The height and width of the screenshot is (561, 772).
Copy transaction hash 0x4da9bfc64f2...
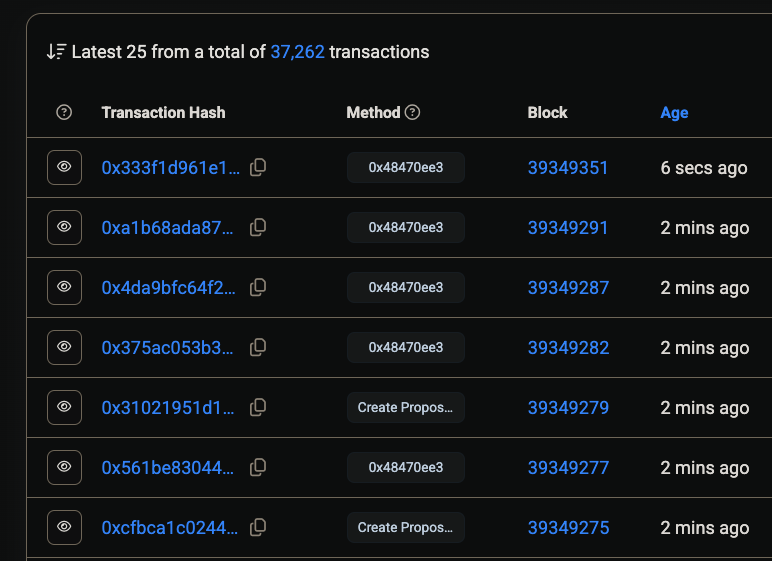tap(258, 288)
